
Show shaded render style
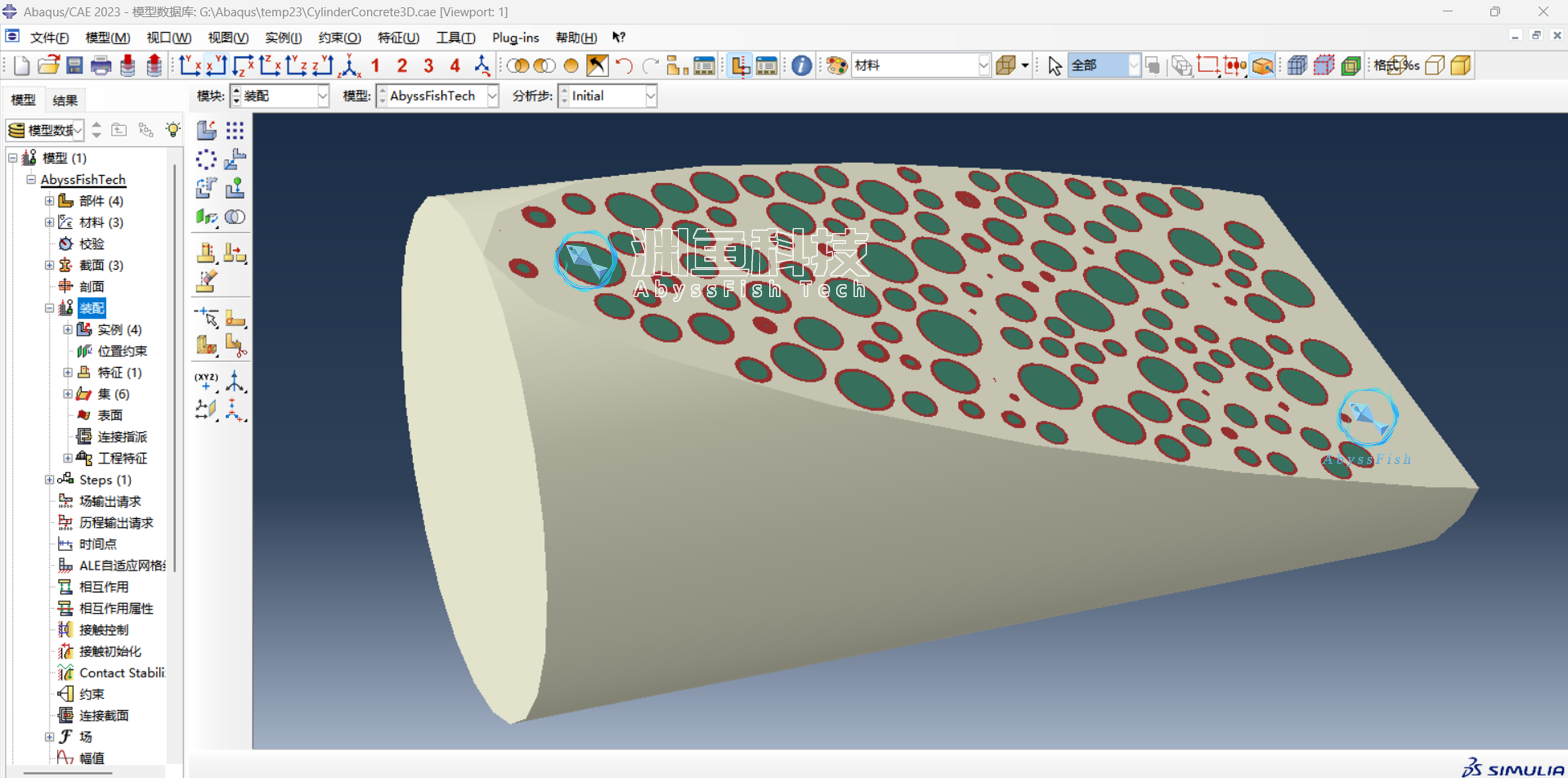1460,65
